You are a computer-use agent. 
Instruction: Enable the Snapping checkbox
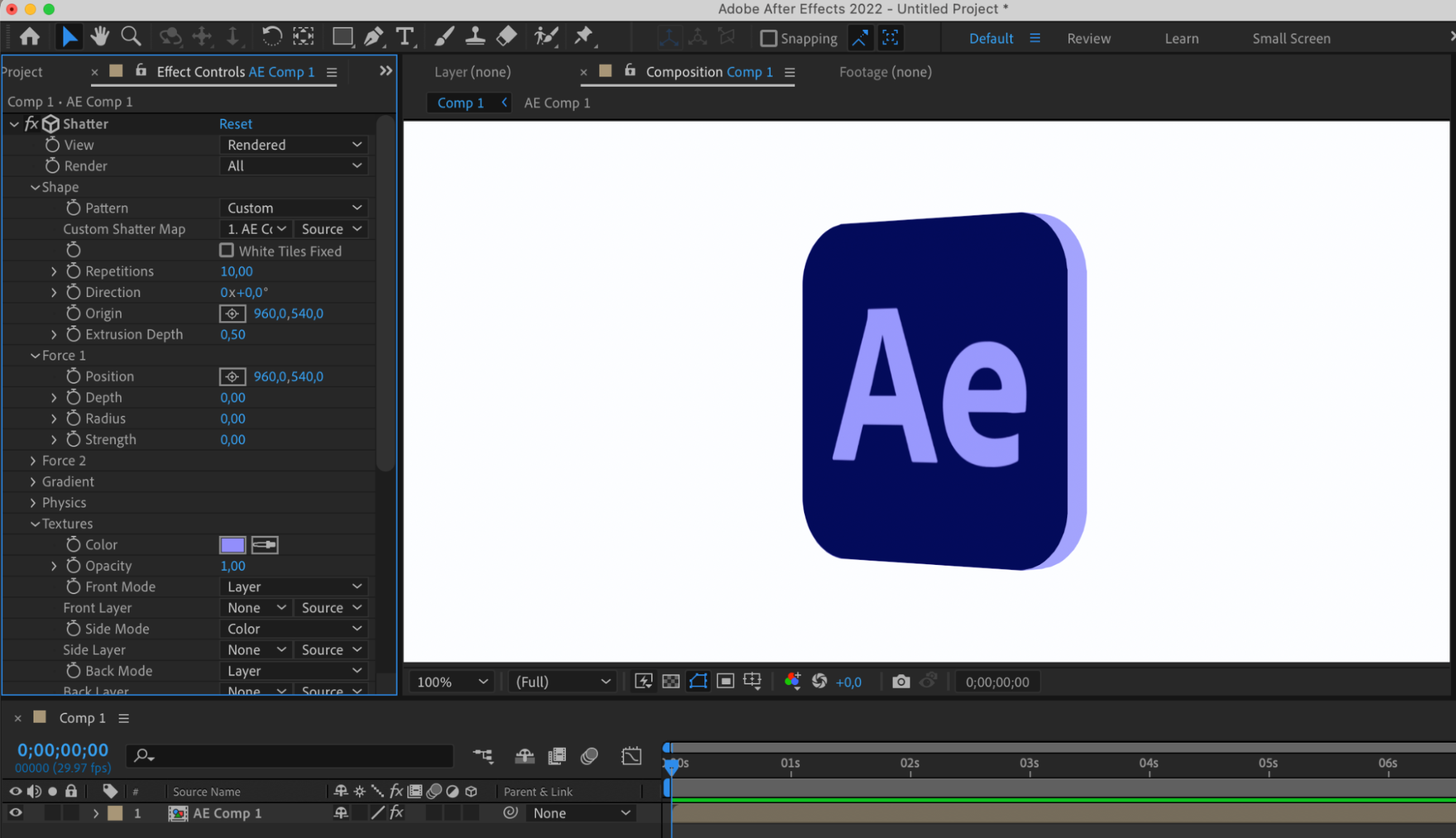coord(768,39)
